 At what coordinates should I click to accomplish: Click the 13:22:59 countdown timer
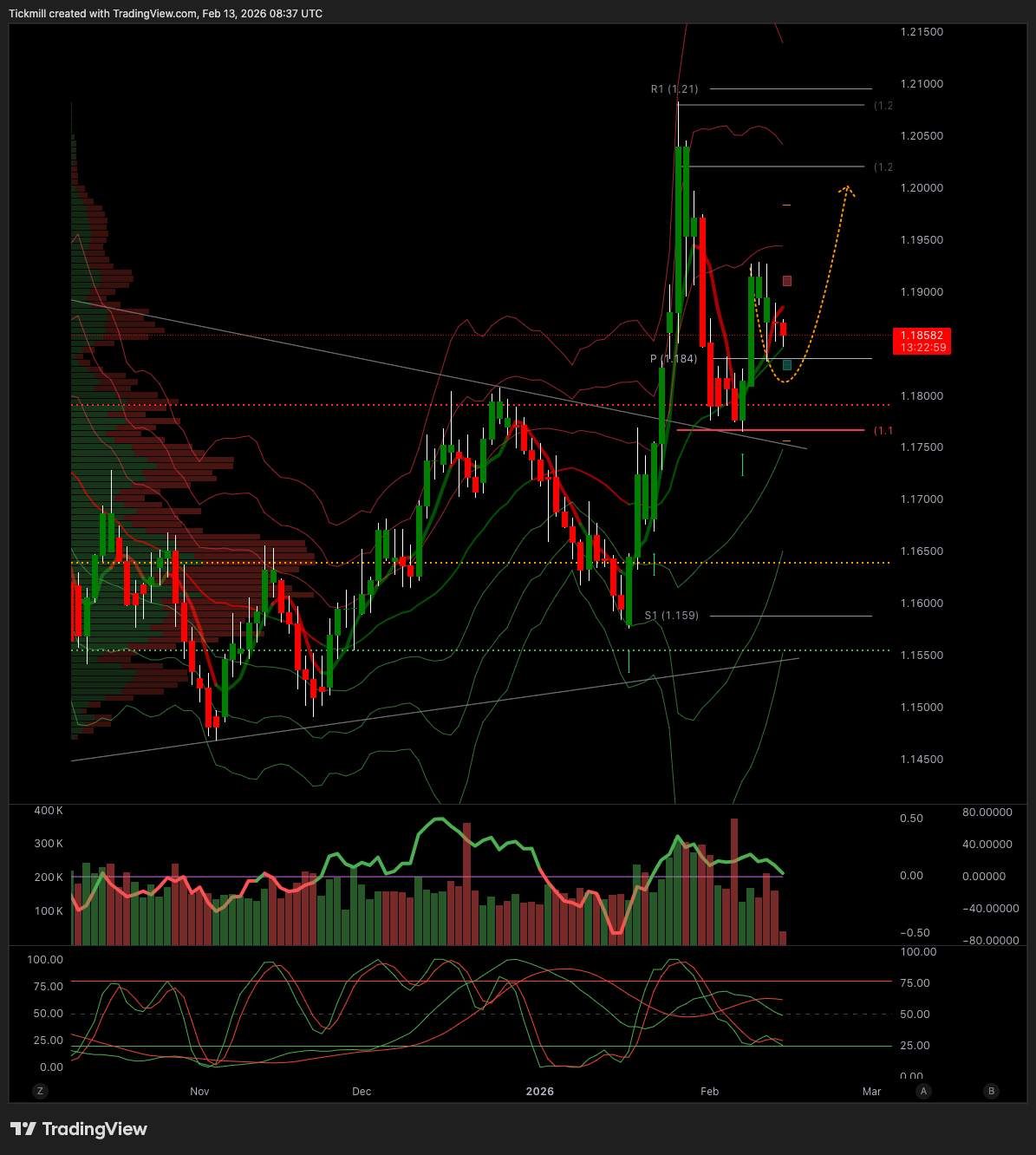[922, 348]
